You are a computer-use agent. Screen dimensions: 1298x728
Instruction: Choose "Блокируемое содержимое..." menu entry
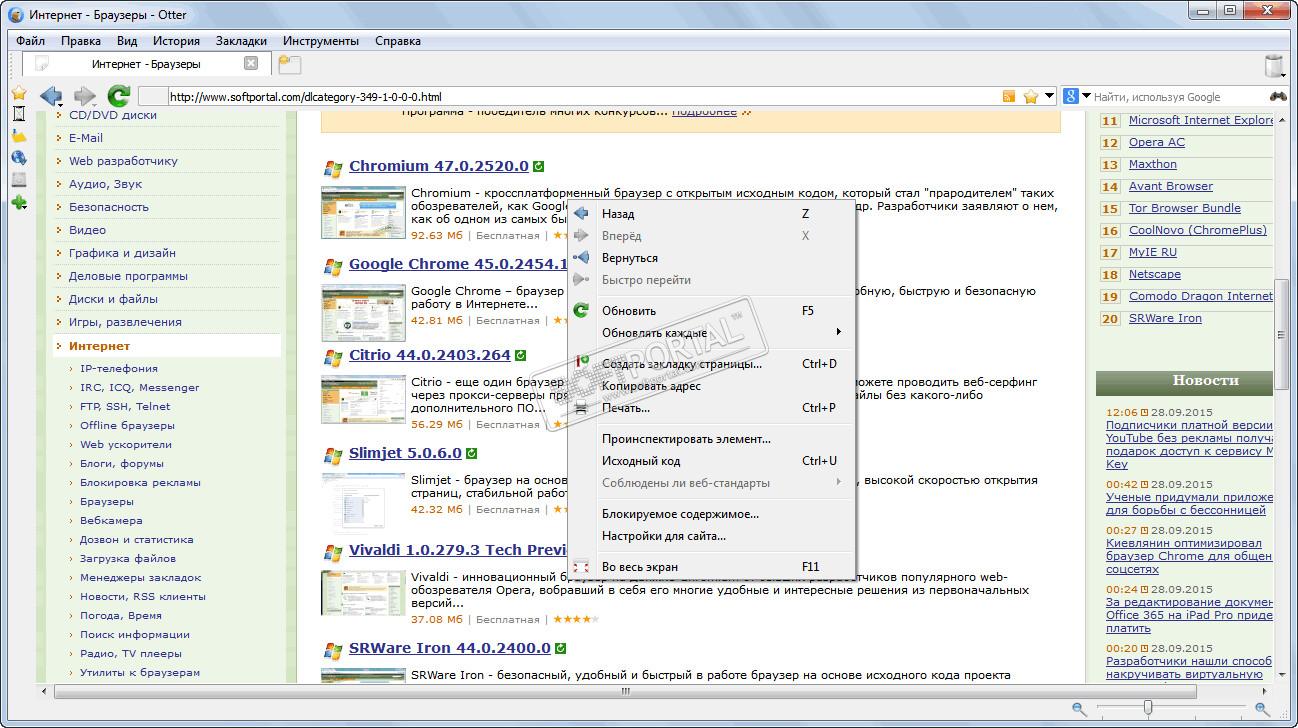pos(711,514)
